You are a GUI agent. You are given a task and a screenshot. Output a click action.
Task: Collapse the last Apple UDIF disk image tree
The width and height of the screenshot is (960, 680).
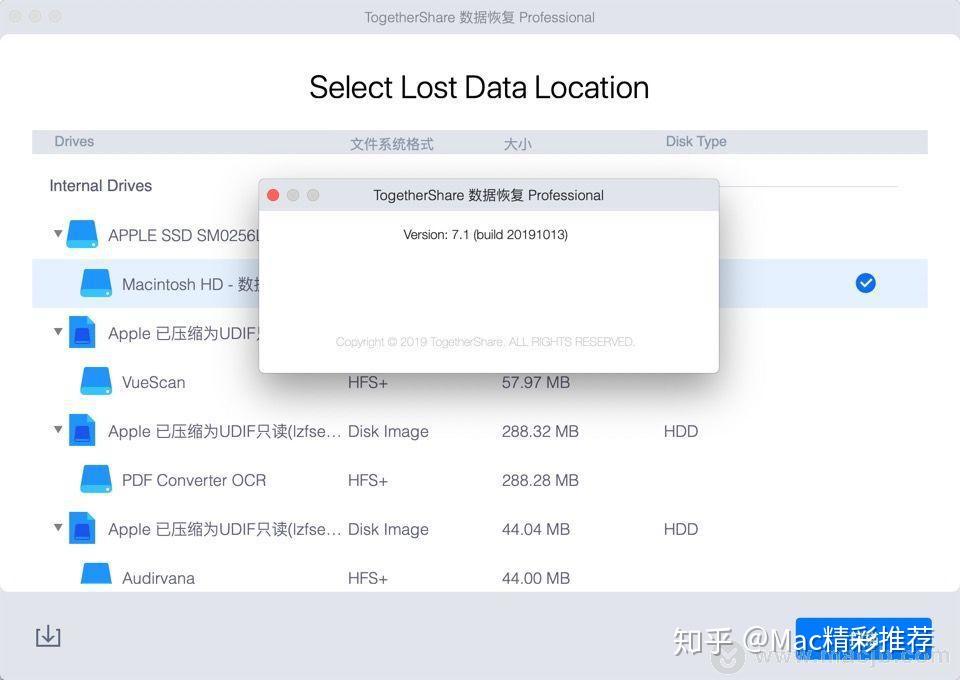coord(58,528)
